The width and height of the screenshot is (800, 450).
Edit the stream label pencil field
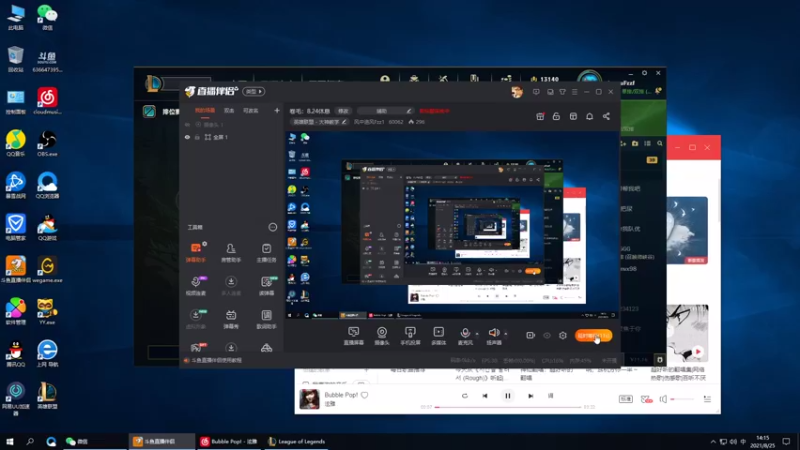(x=385, y=111)
